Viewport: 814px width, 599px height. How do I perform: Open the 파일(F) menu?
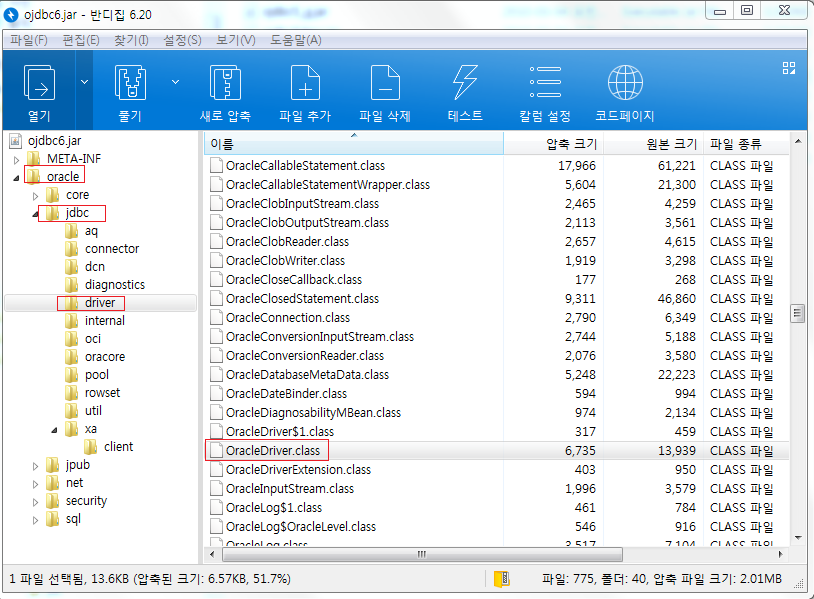tap(29, 40)
